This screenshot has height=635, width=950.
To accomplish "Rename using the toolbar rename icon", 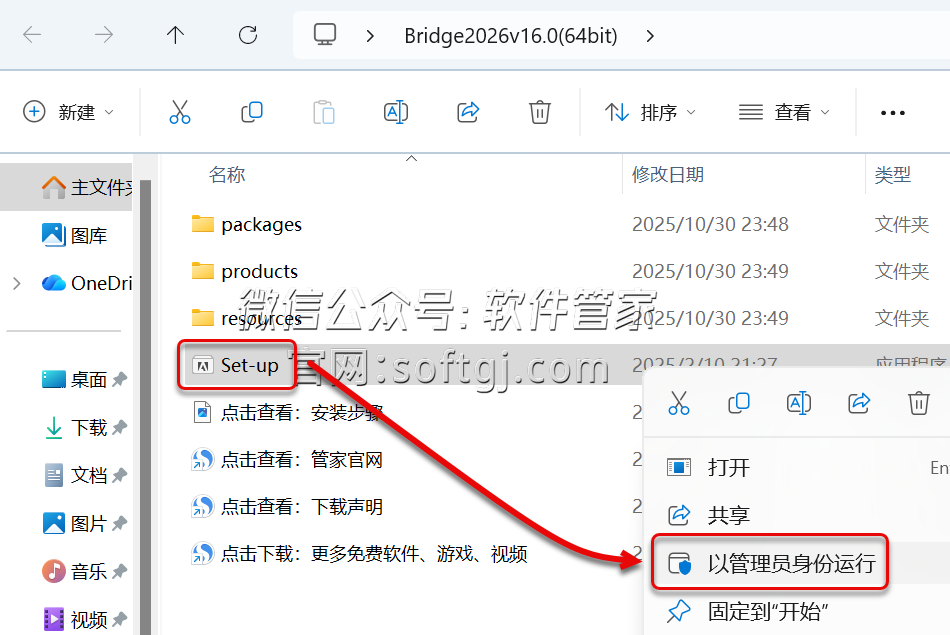I will [x=396, y=112].
